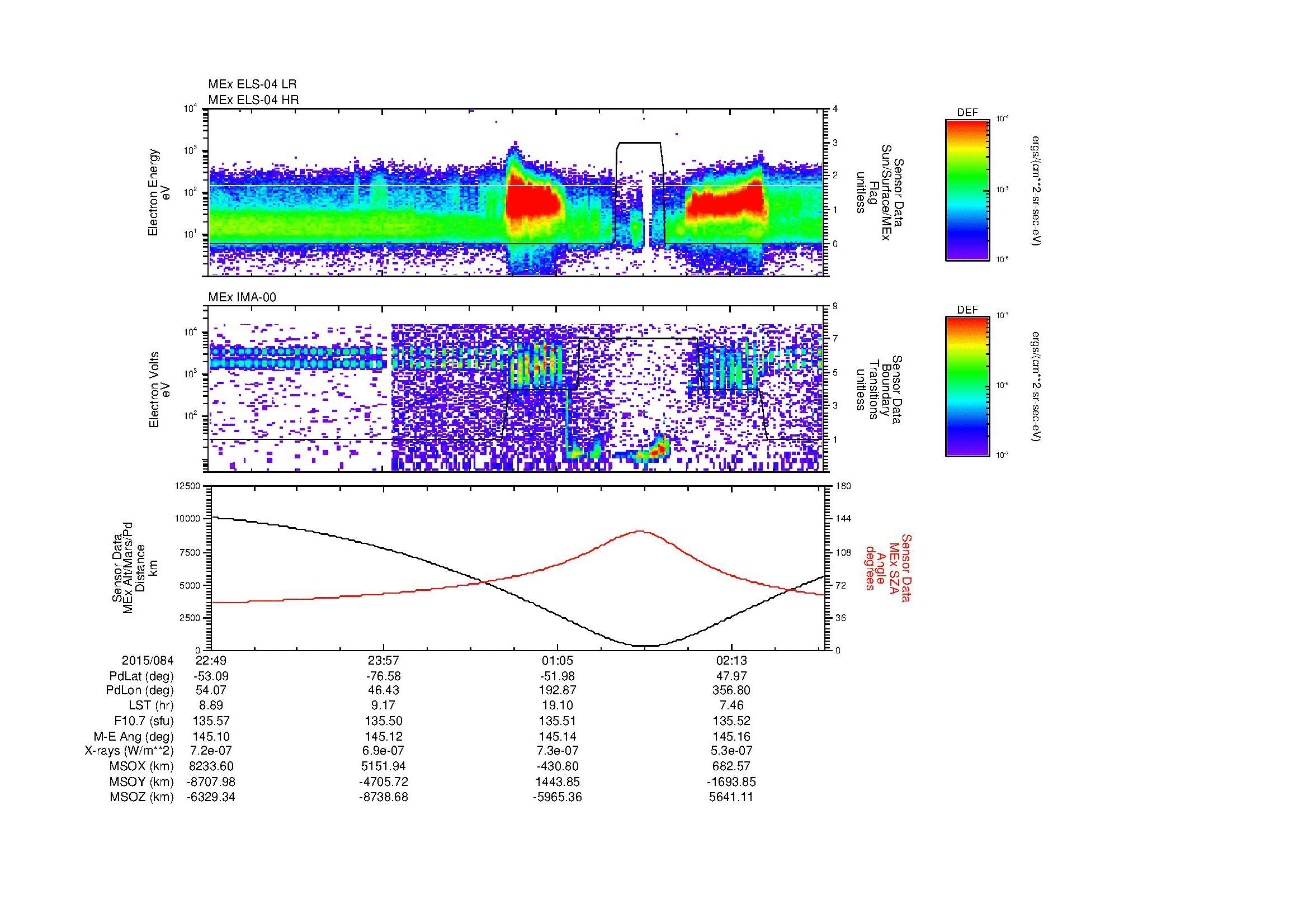1308x924 pixels.
Task: Click the 22:49 time tick label
Action: tap(211, 660)
